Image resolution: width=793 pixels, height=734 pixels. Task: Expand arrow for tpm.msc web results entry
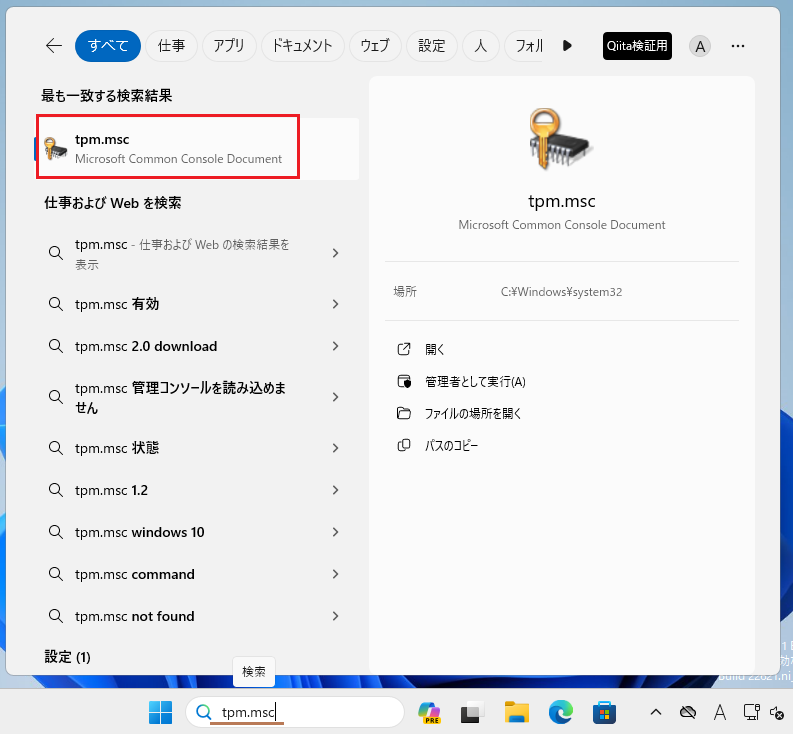click(335, 253)
